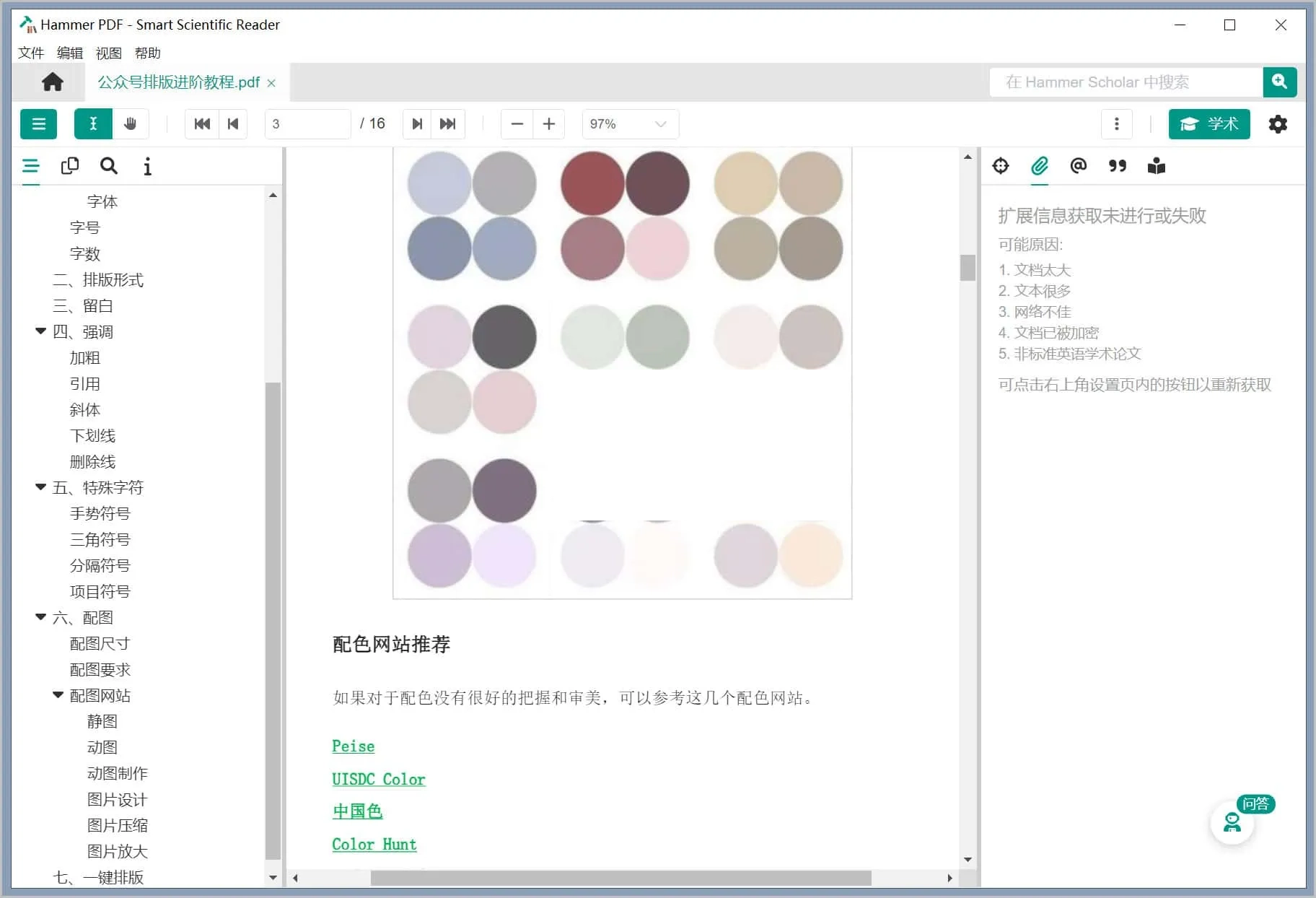Toggle the green sidebar menu button
The image size is (1316, 898).
[x=38, y=124]
